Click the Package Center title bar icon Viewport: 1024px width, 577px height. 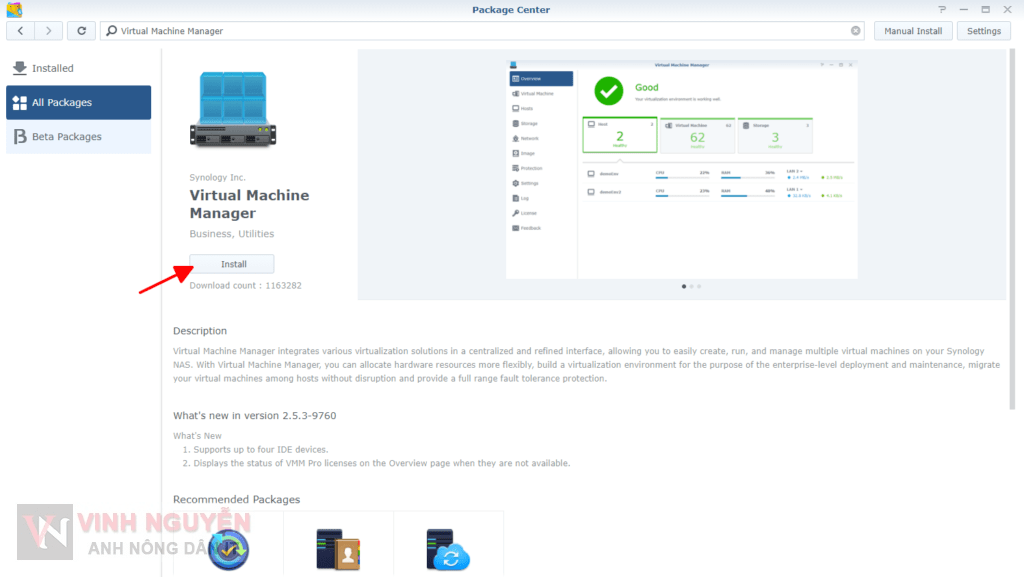(x=14, y=10)
